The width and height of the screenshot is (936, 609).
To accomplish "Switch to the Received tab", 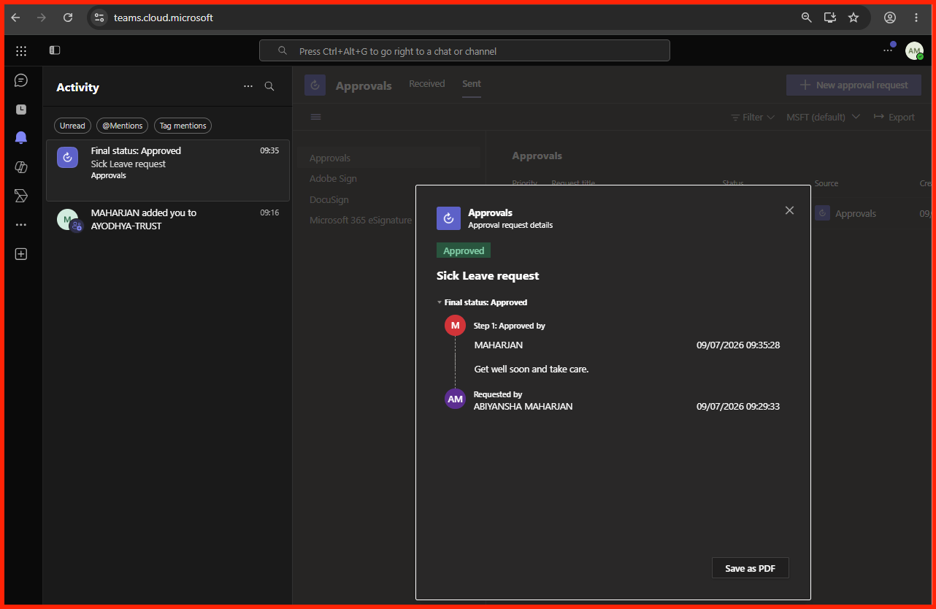I will (427, 84).
